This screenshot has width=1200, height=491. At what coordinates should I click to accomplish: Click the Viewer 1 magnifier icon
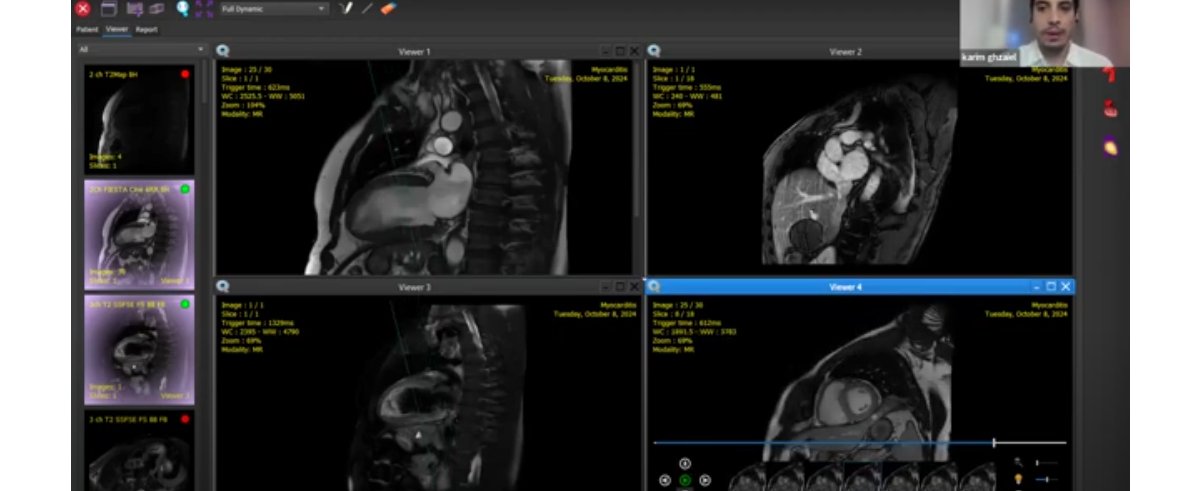pyautogui.click(x=223, y=51)
